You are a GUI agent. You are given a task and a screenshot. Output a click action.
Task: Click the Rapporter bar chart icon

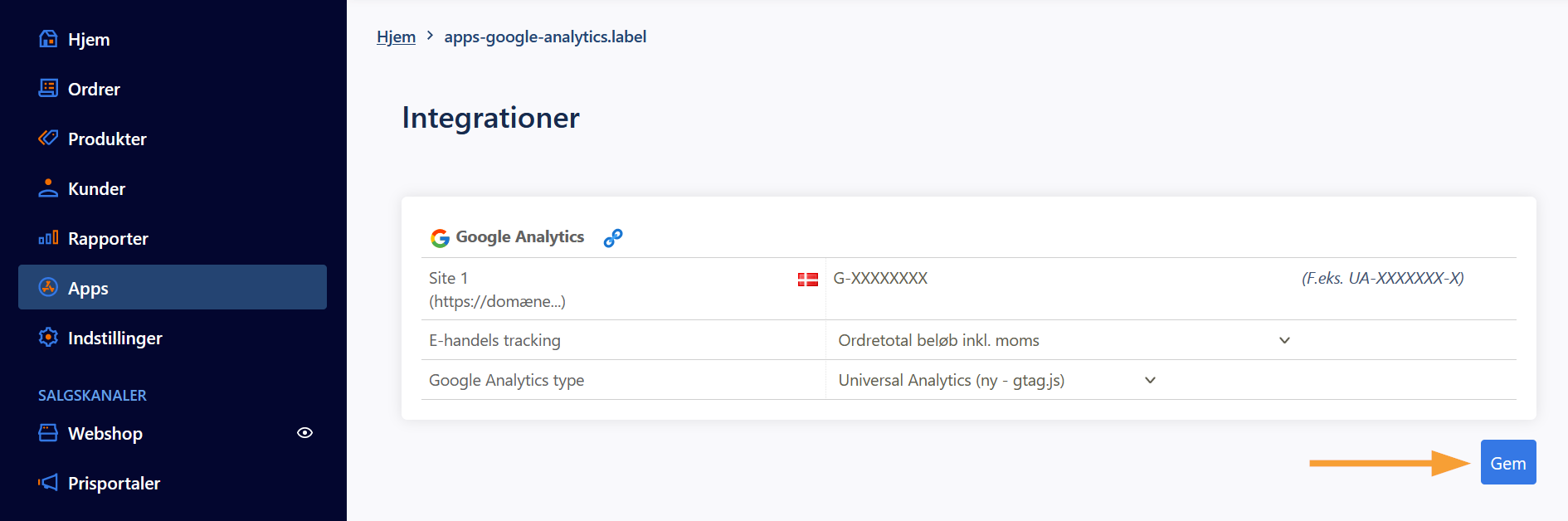(48, 238)
